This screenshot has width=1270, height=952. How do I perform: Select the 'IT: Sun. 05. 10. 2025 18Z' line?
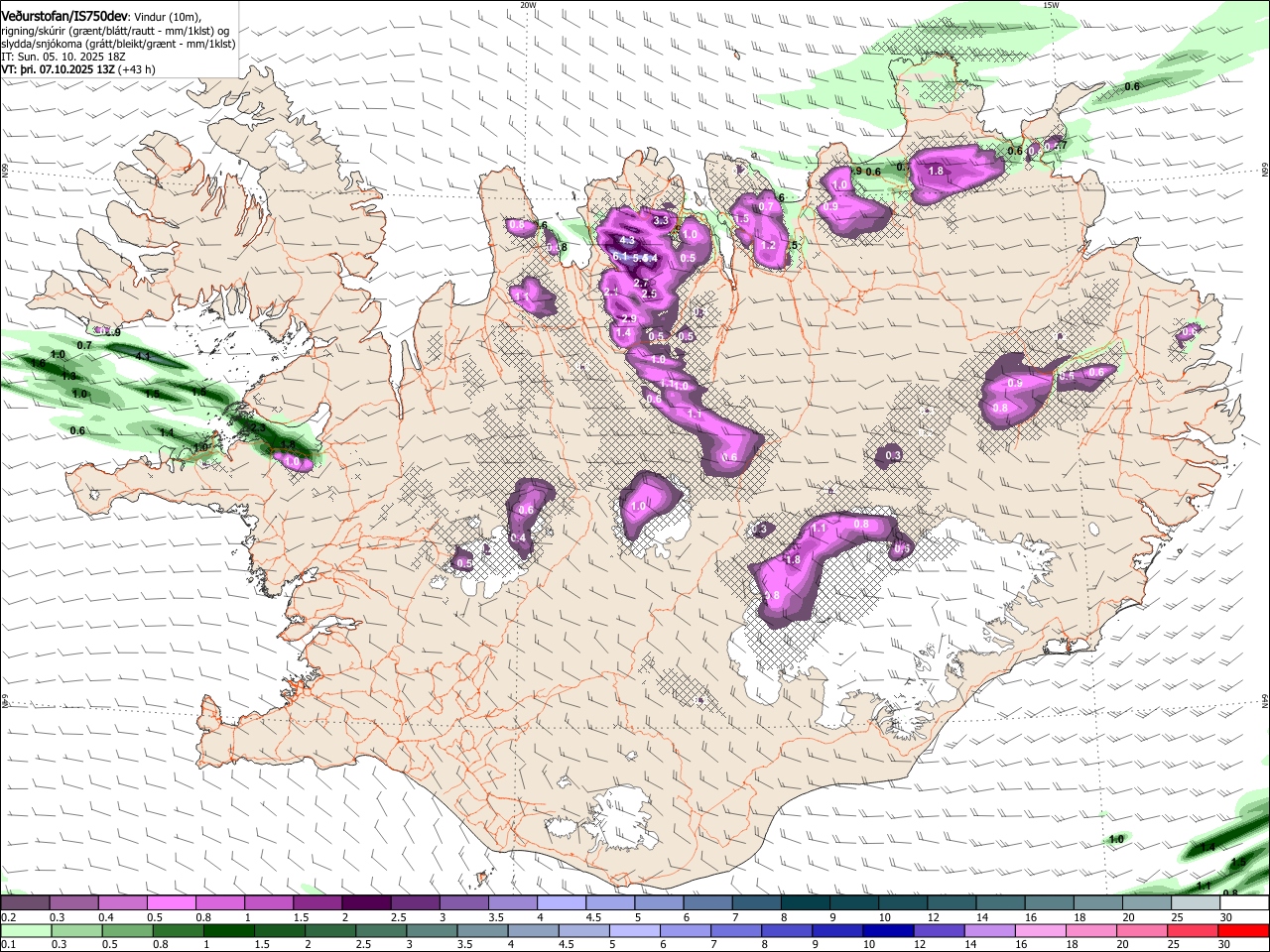(63, 57)
